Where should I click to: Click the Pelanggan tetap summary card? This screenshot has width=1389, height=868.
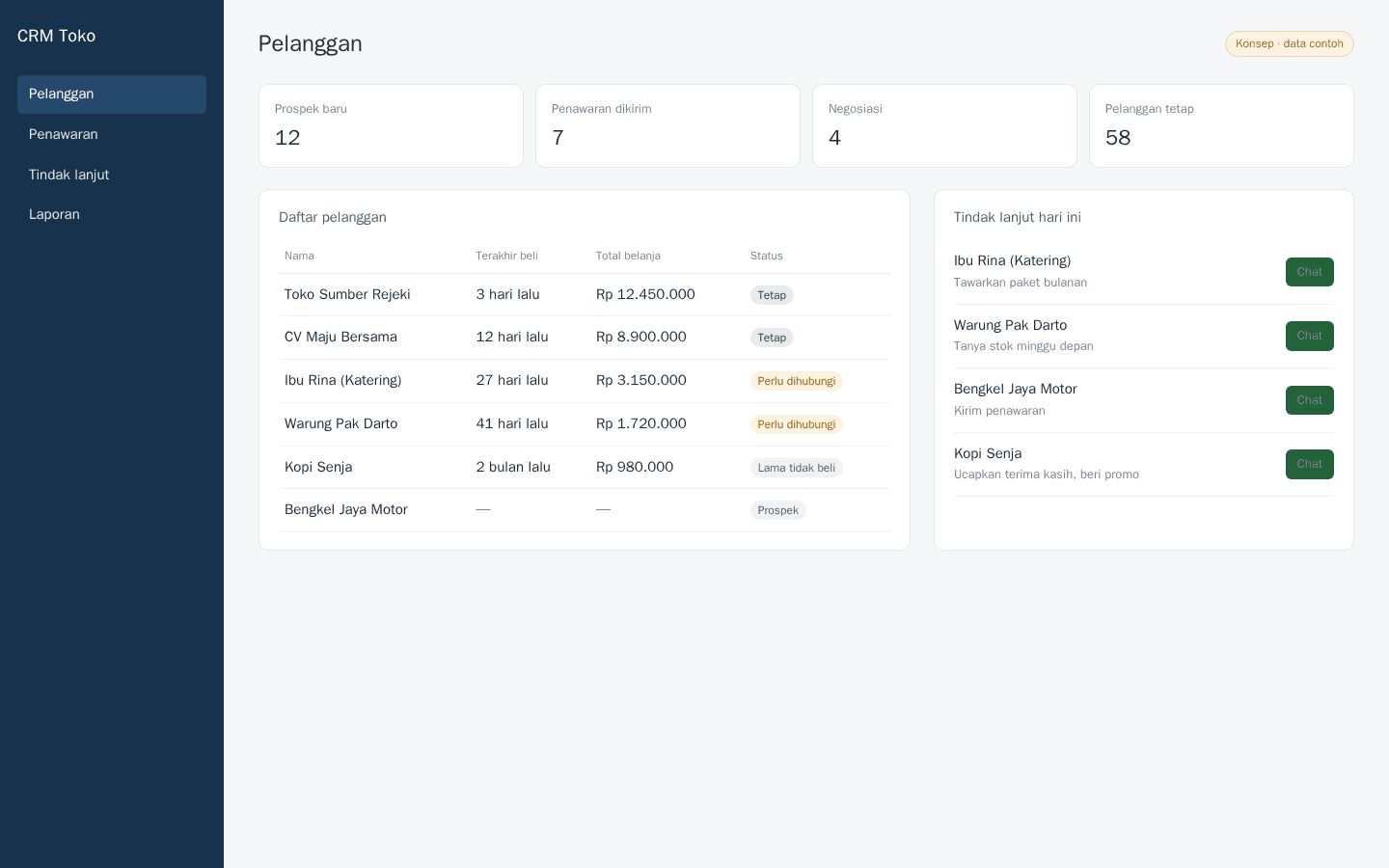[x=1221, y=126]
